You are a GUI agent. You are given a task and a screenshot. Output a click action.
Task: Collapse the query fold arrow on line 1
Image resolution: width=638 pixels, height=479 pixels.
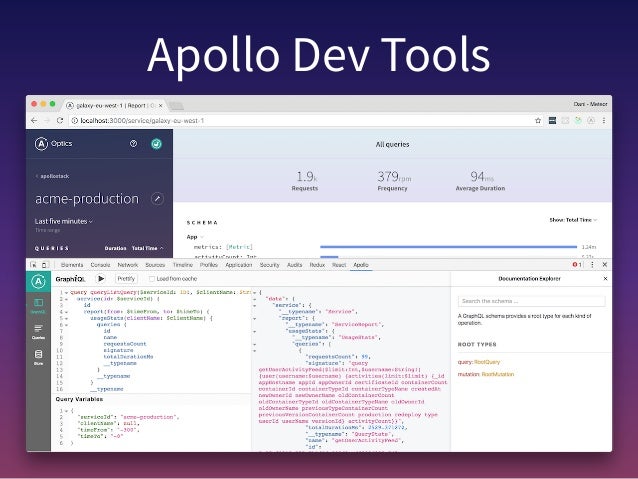(66, 293)
